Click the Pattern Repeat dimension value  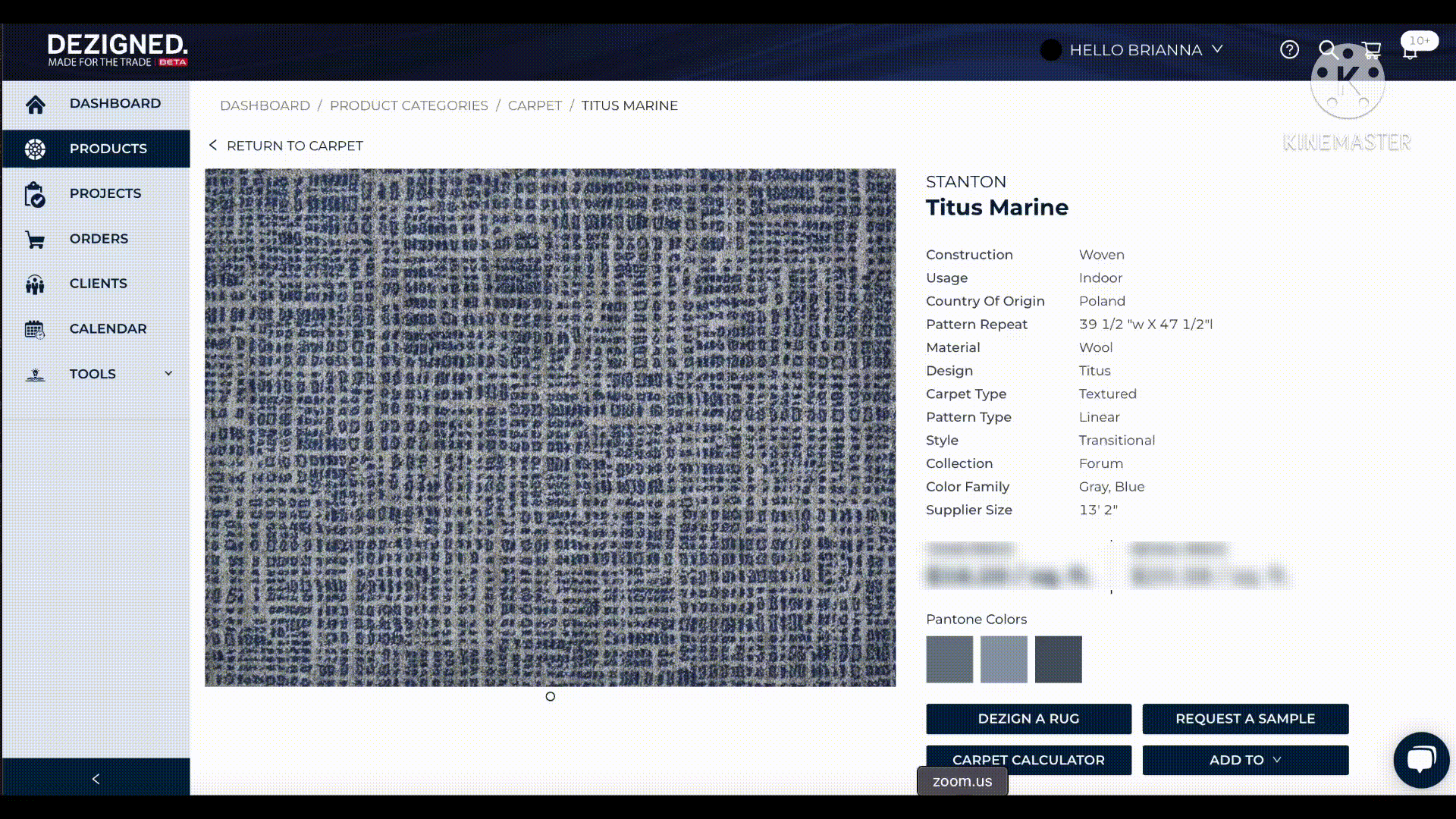(1146, 325)
